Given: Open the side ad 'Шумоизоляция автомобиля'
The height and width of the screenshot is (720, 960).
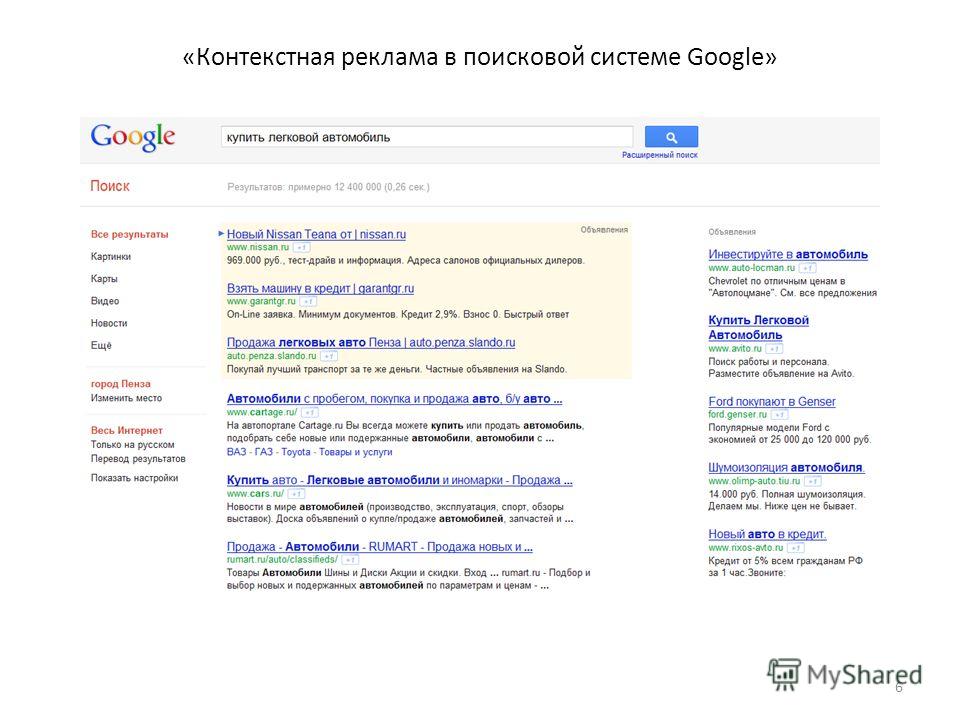Looking at the screenshot, I should coord(787,467).
